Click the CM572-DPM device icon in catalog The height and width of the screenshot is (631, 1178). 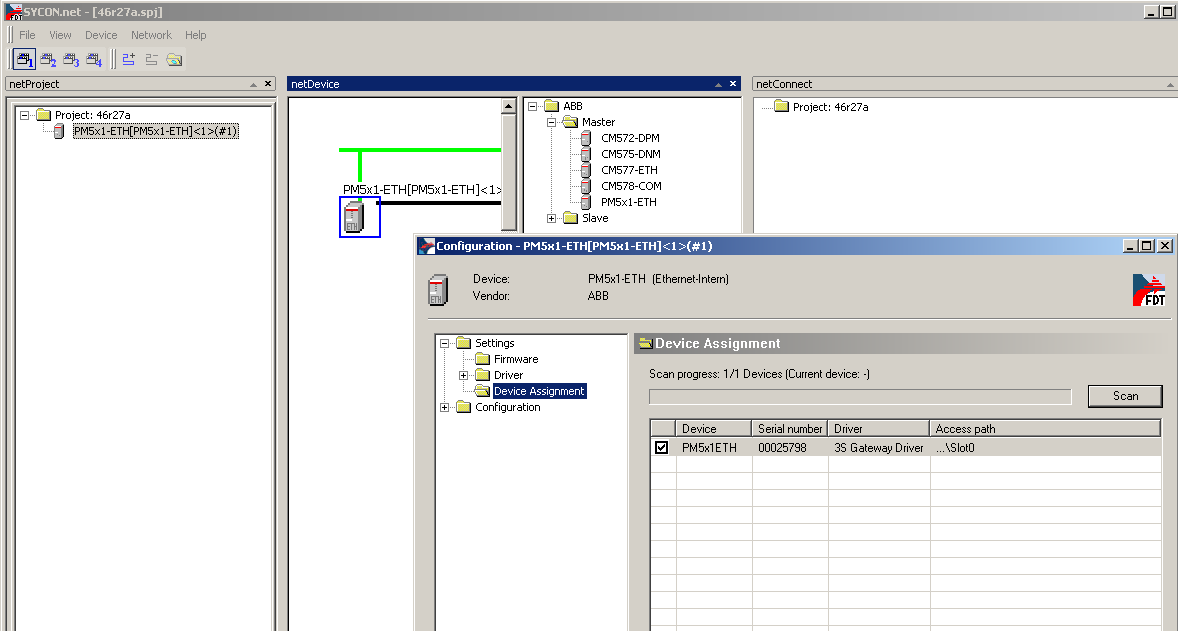pyautogui.click(x=586, y=138)
